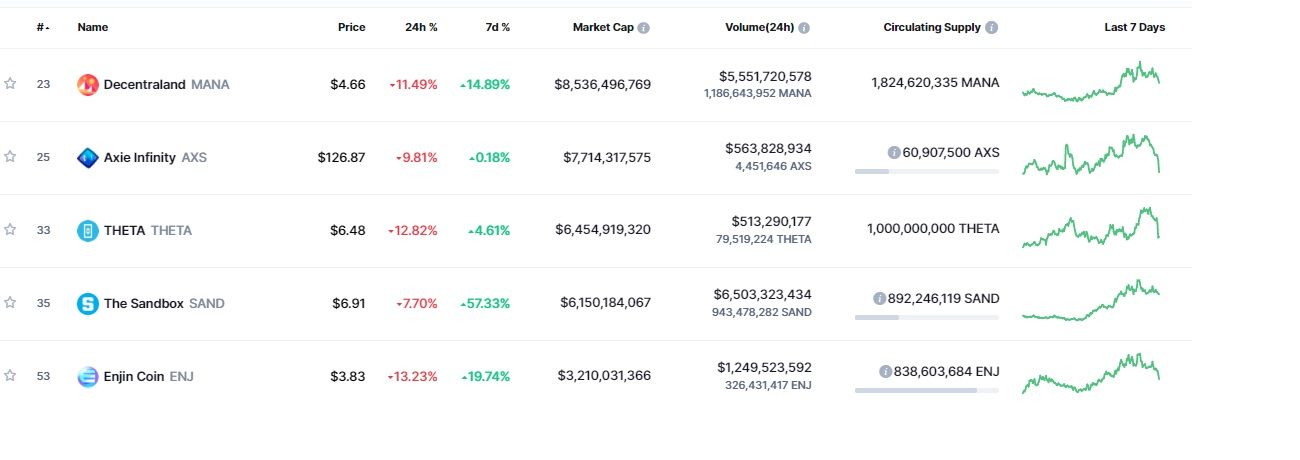Open the Axie Infinity coin page link
Screen dimensions: 1300x460
pyautogui.click(x=140, y=158)
